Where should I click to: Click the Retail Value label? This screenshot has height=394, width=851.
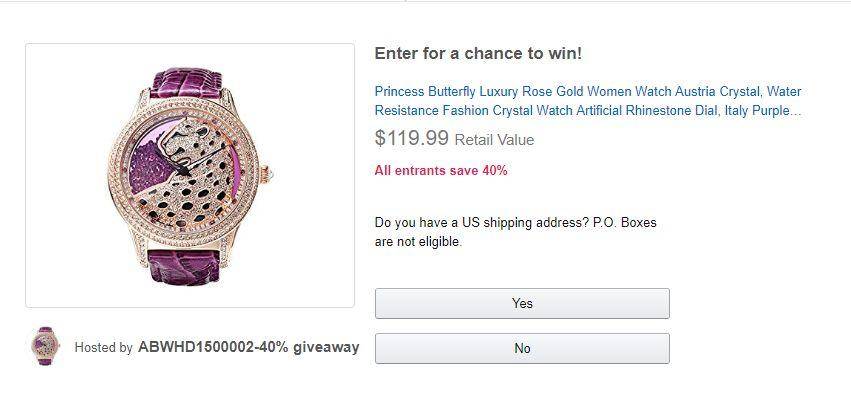pos(494,139)
